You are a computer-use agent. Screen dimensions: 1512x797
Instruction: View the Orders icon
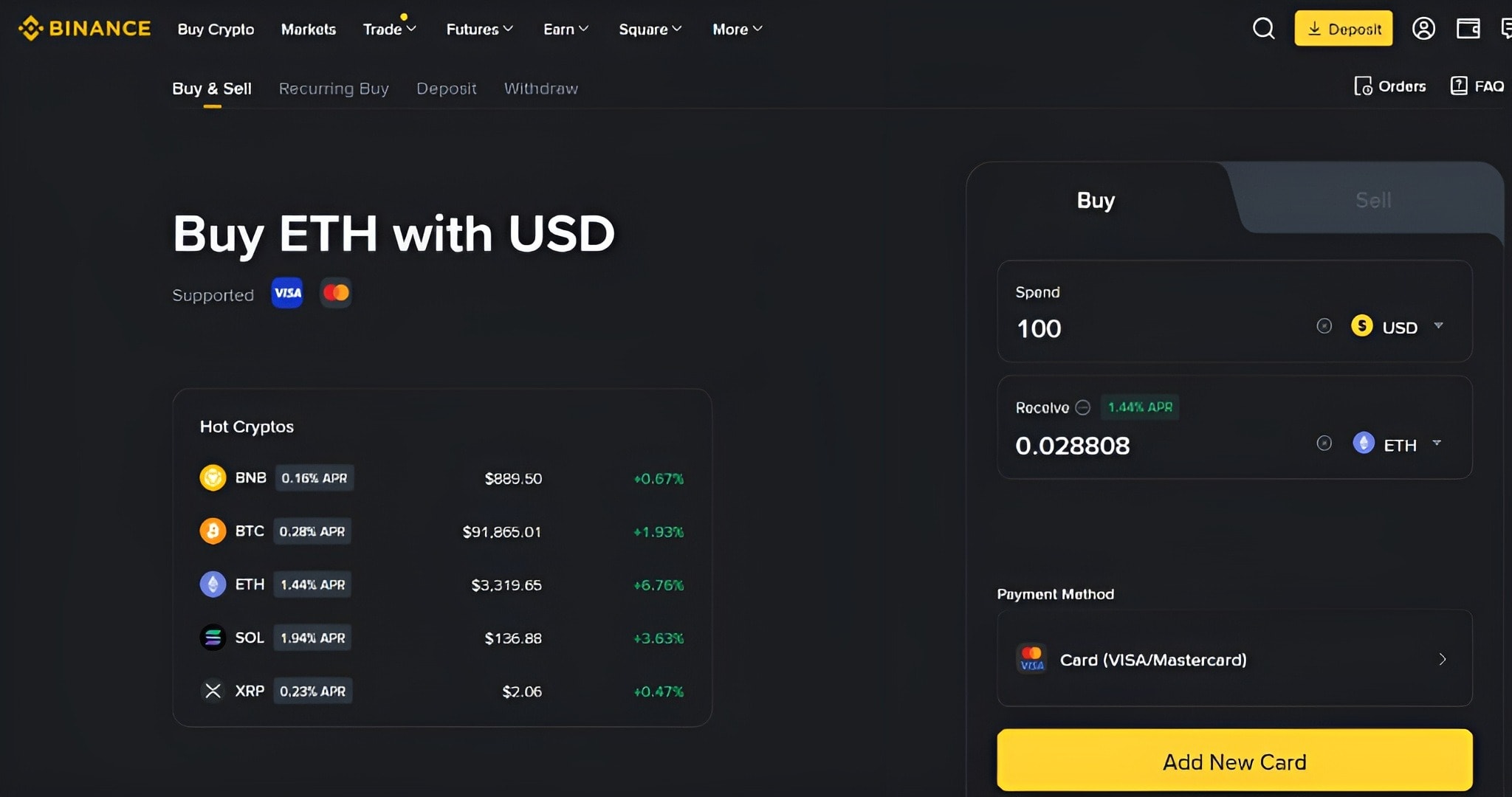point(1364,86)
